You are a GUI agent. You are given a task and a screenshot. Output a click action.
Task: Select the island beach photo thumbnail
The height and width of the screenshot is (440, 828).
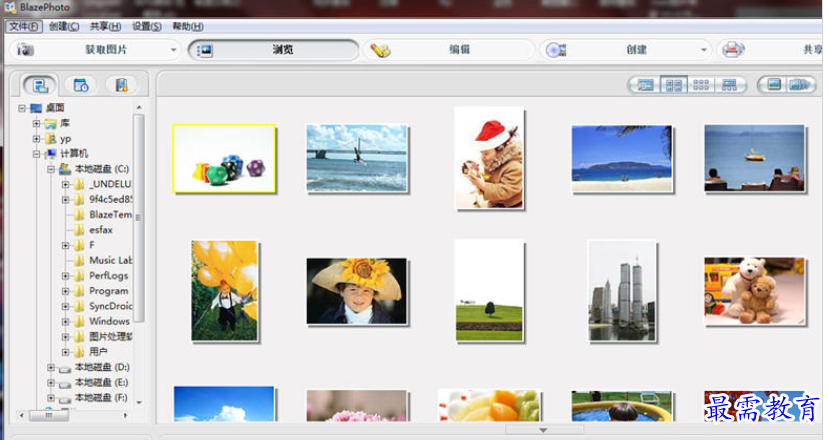point(622,158)
